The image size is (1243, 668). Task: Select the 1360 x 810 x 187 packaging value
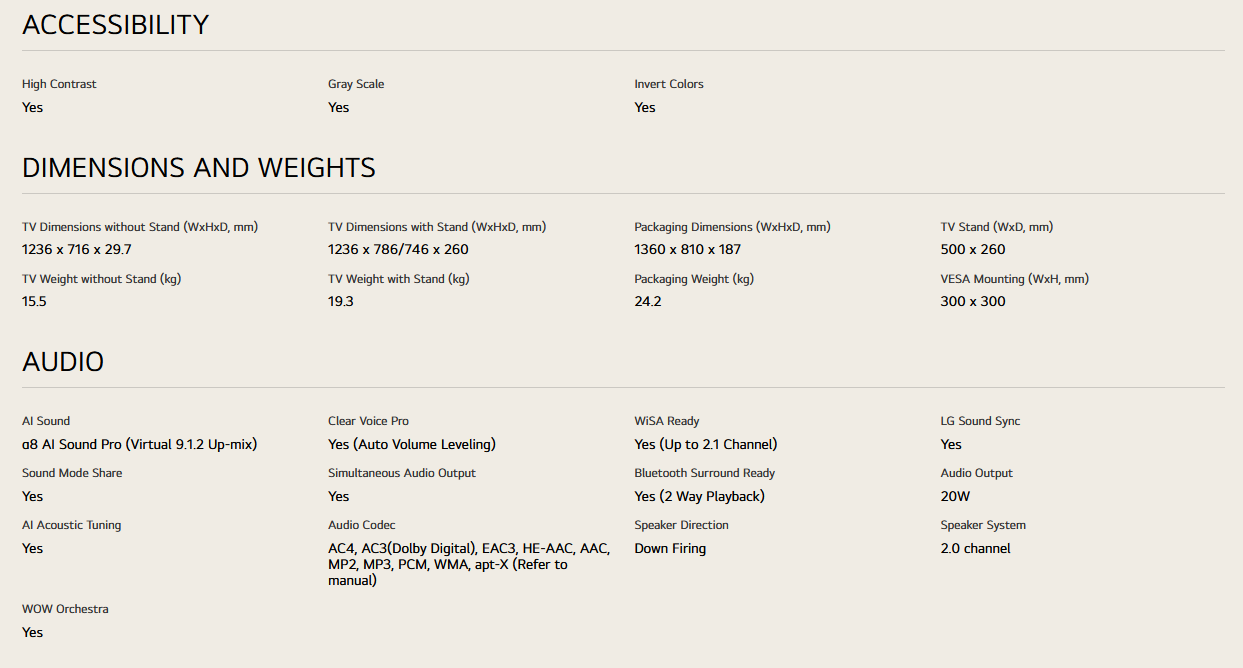pos(687,249)
